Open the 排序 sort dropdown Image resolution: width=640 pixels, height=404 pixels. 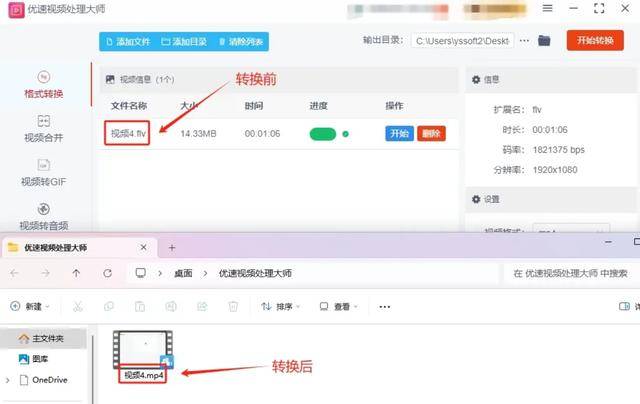tap(281, 306)
